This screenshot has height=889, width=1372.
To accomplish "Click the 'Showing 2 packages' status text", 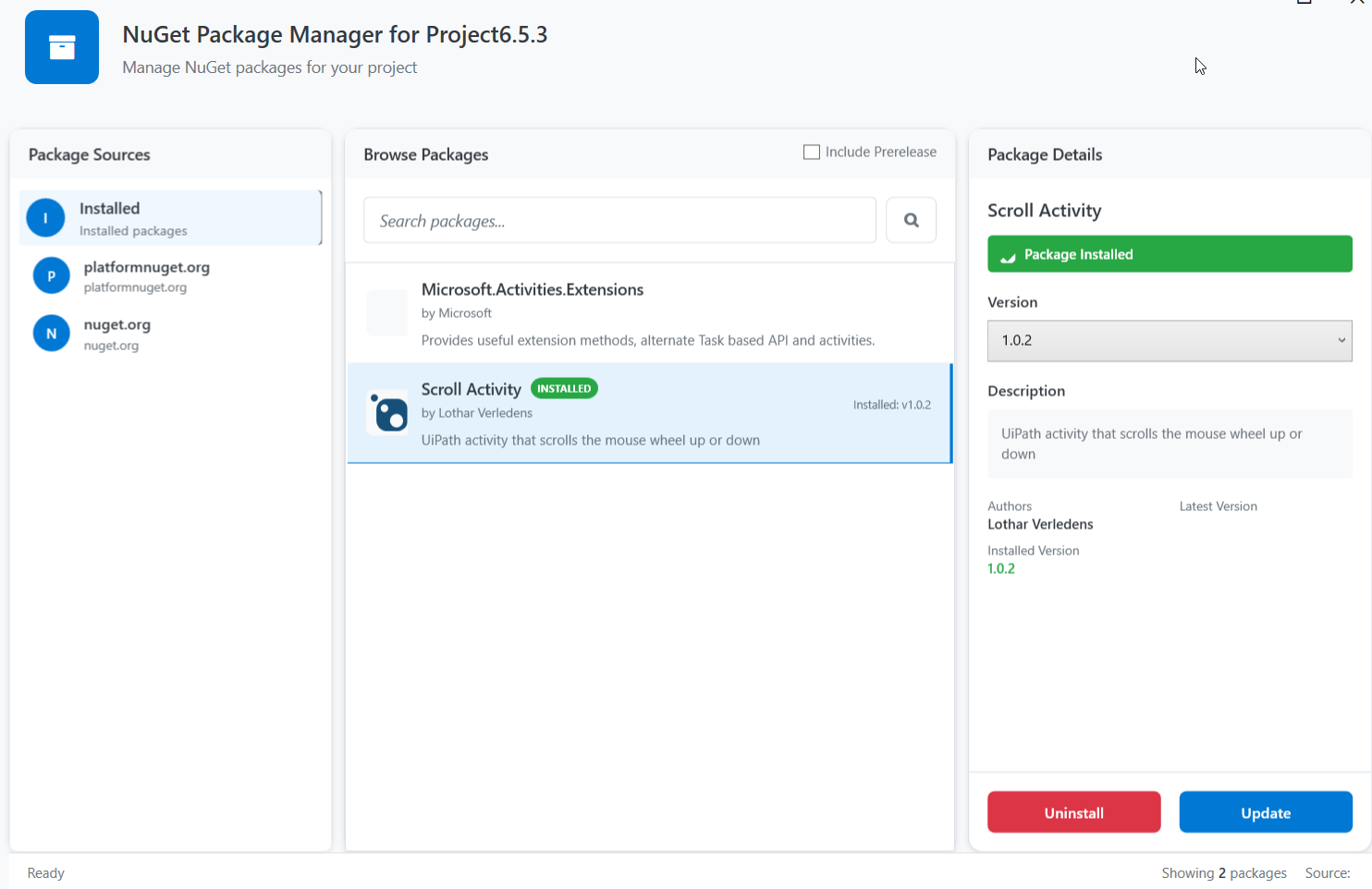I will point(1224,873).
